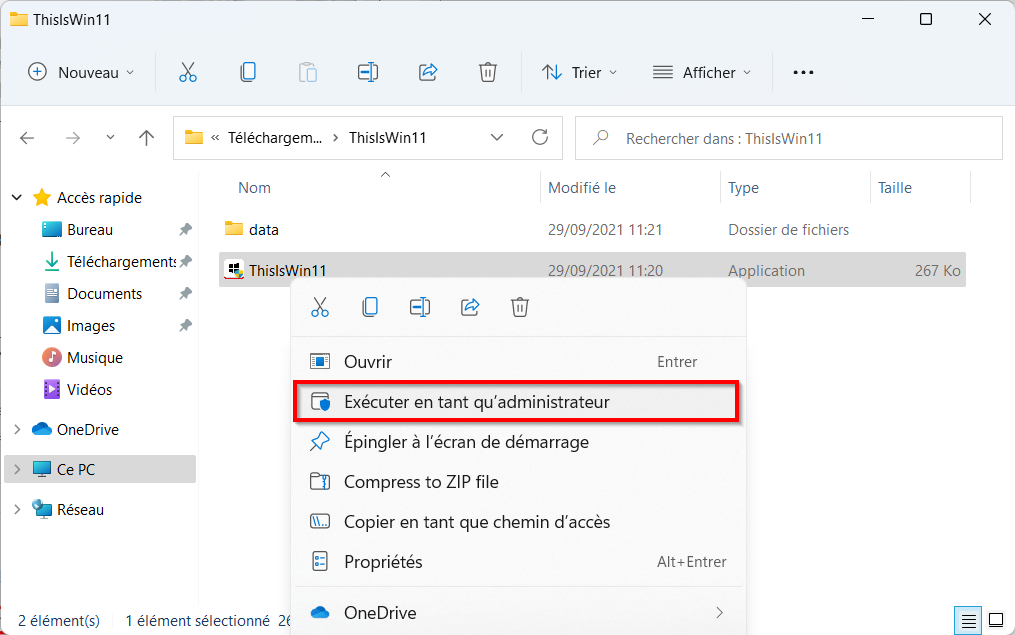Go forward with the right arrow
This screenshot has width=1015, height=635.
(73, 138)
